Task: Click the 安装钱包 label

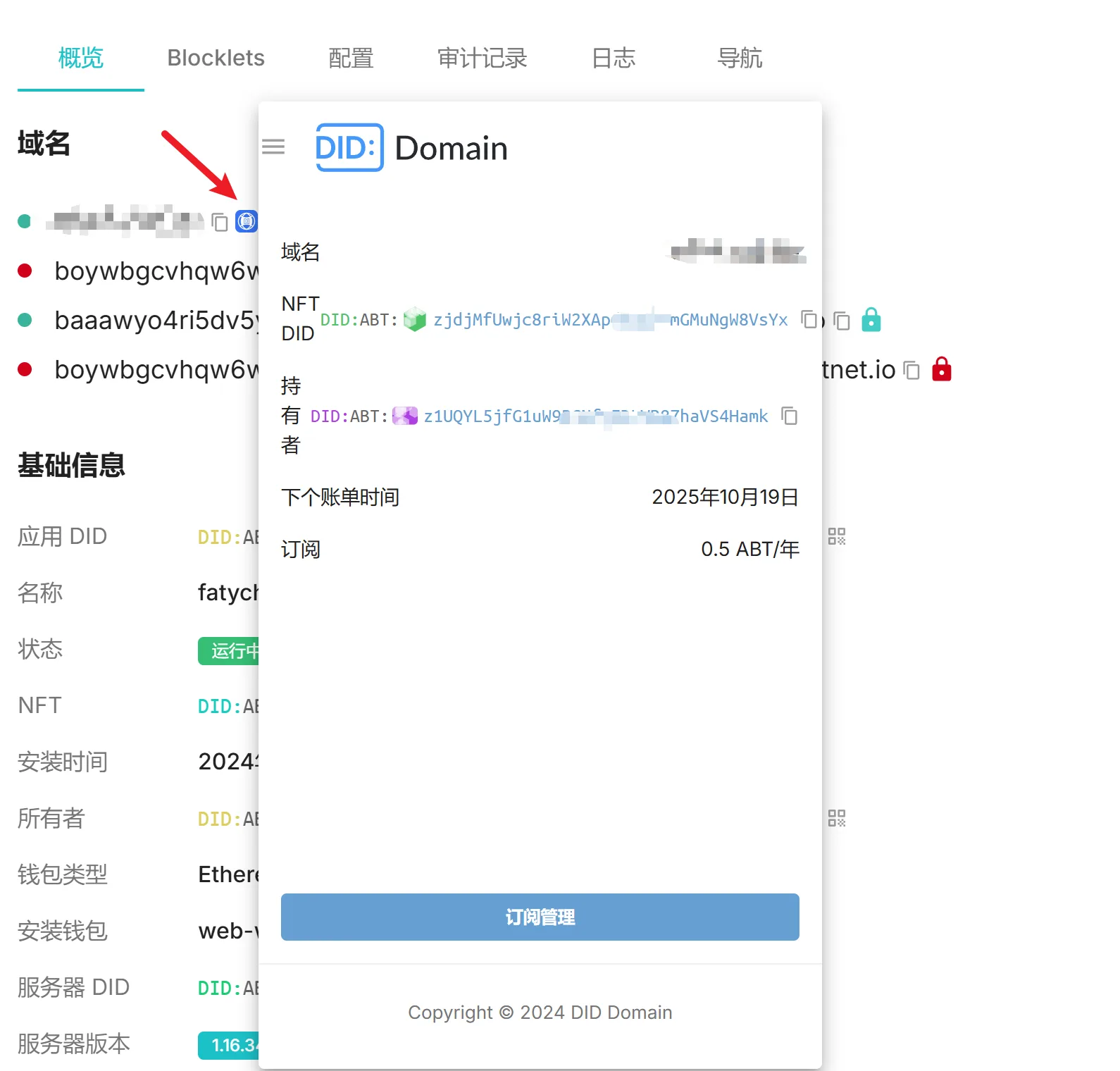Action: pos(63,931)
